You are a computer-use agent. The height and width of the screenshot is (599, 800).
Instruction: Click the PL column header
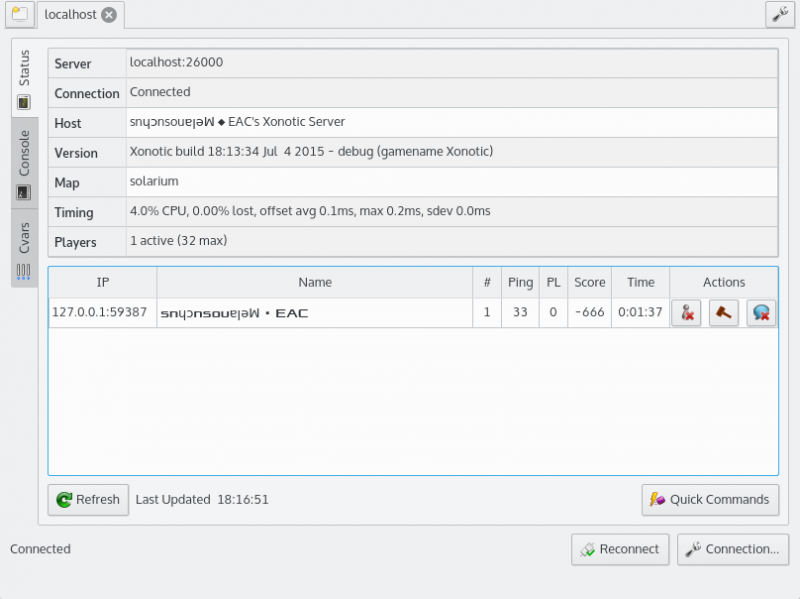point(554,282)
